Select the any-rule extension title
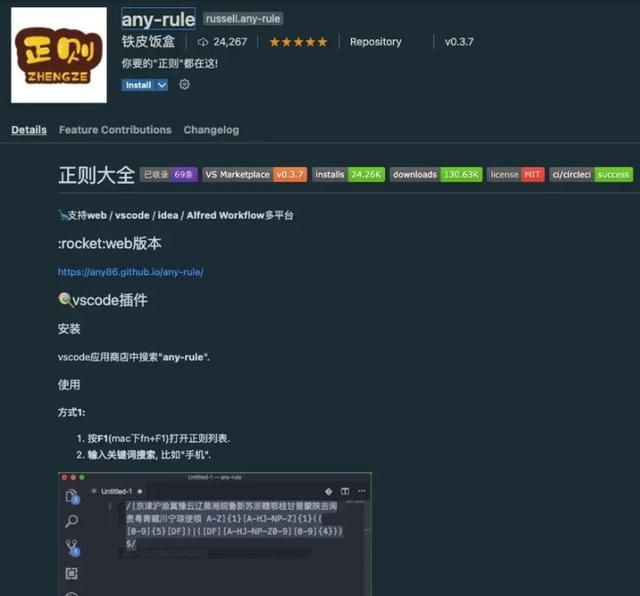Image resolution: width=640 pixels, height=596 pixels. [x=158, y=19]
